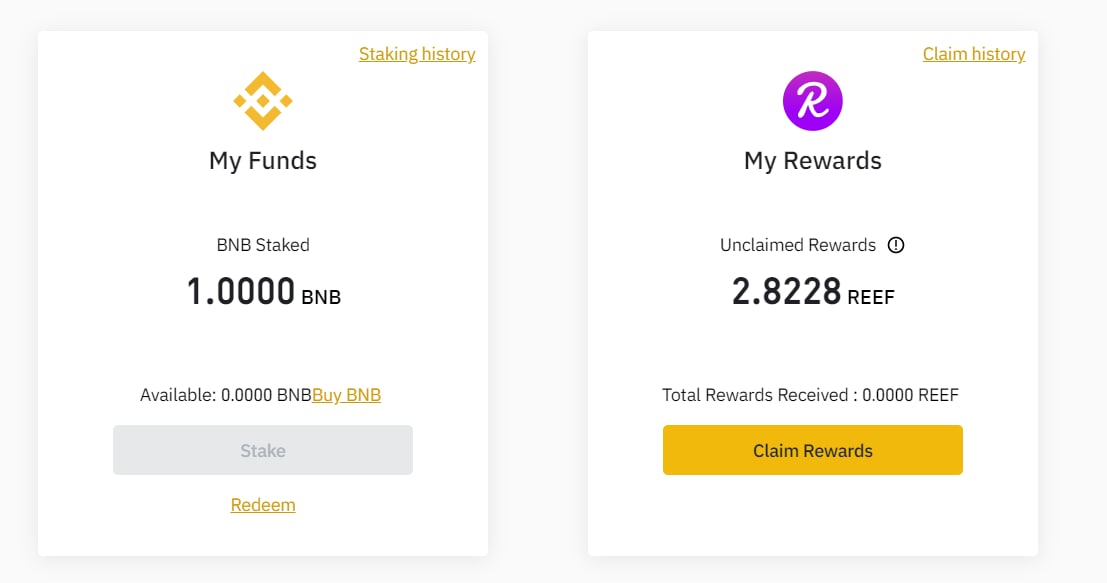Click empty space below Claim Rewards button
Screen dimensions: 1107x583
[x=813, y=515]
